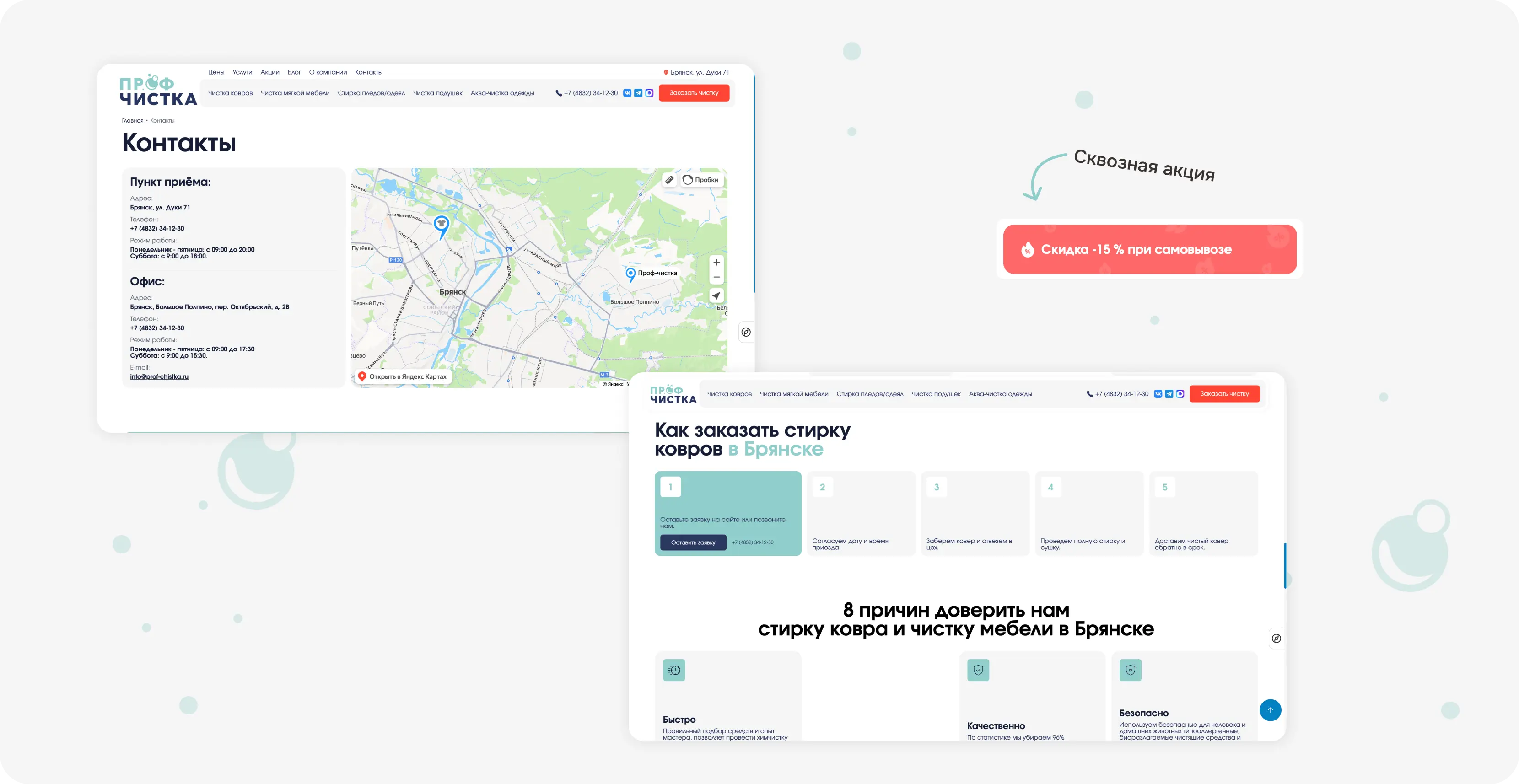This screenshot has width=1519, height=784.
Task: Click the Главная breadcrumb link
Action: coord(133,121)
